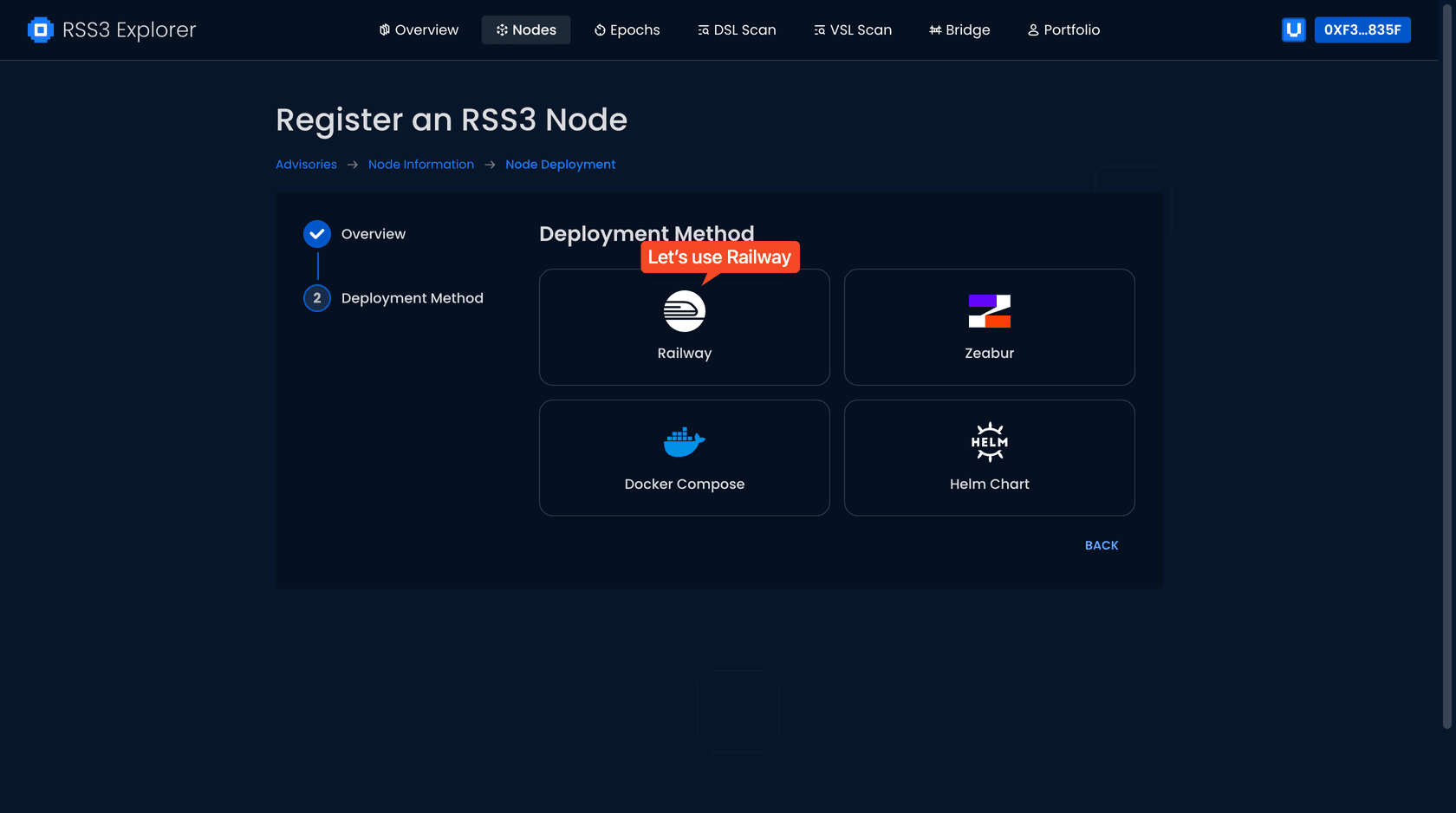The width and height of the screenshot is (1456, 813).
Task: Open the RSS3 Explorer home title
Action: 129,29
